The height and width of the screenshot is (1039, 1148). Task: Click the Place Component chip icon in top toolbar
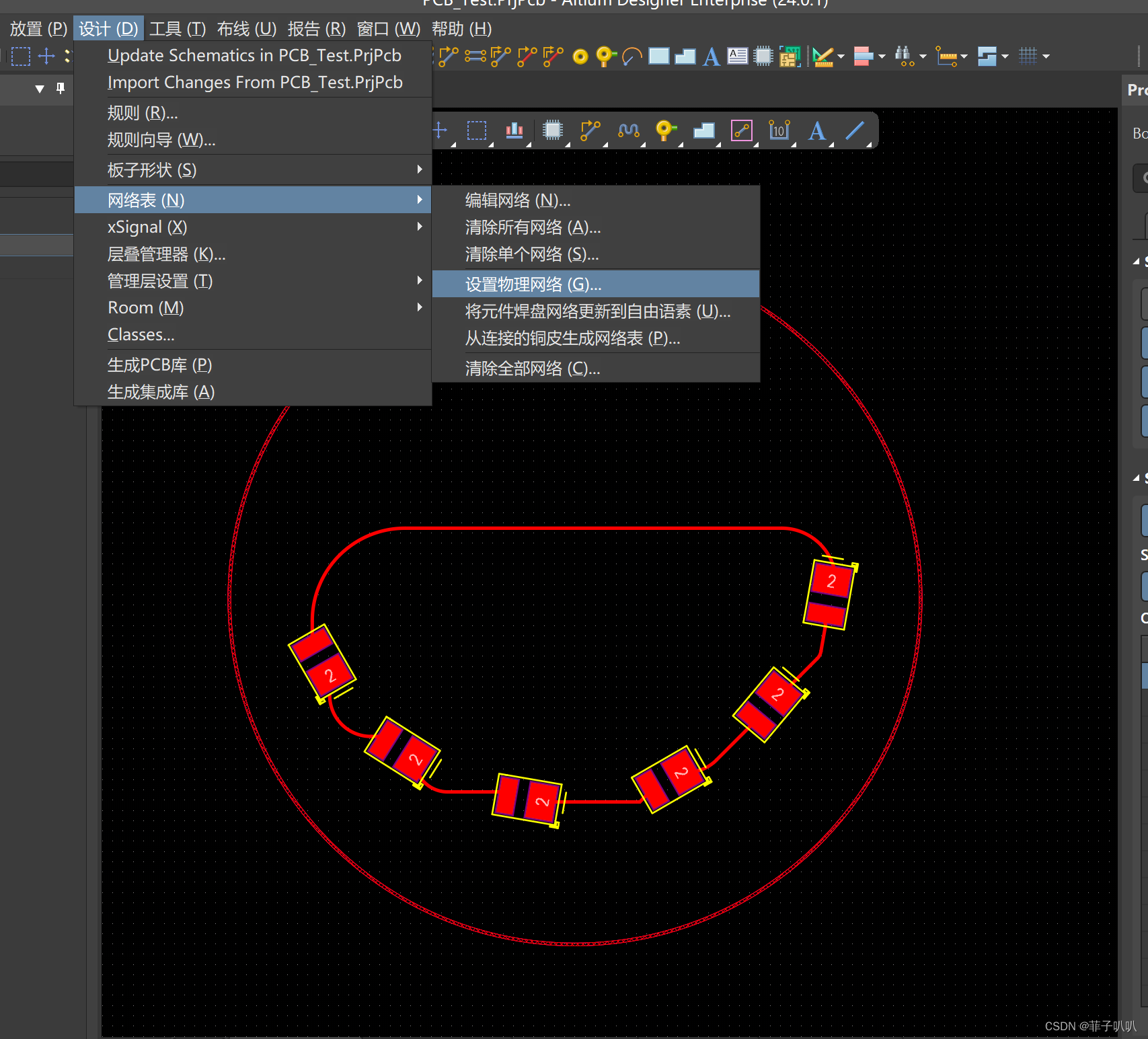coord(763,56)
